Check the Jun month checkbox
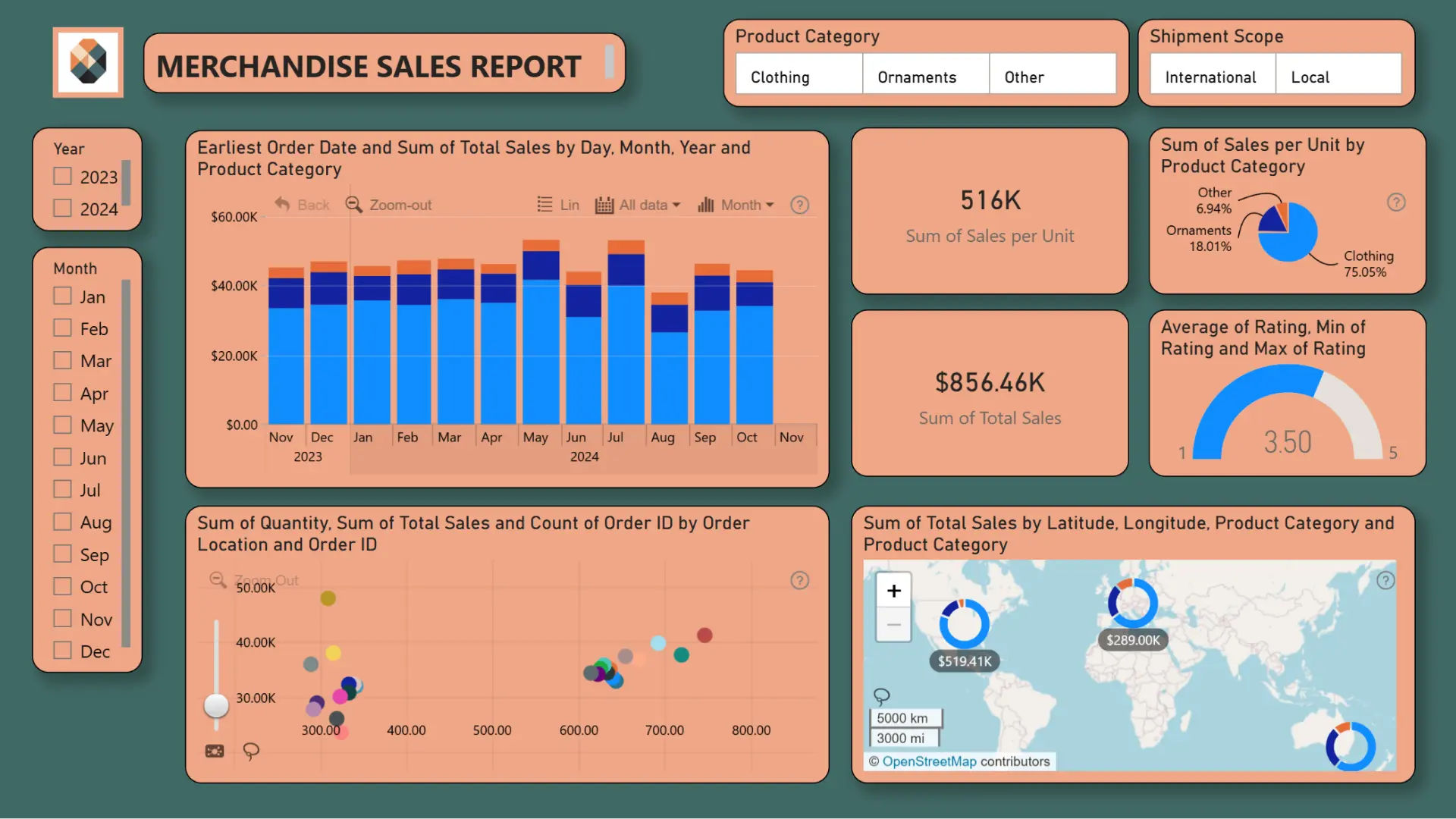Image resolution: width=1456 pixels, height=819 pixels. [62, 457]
